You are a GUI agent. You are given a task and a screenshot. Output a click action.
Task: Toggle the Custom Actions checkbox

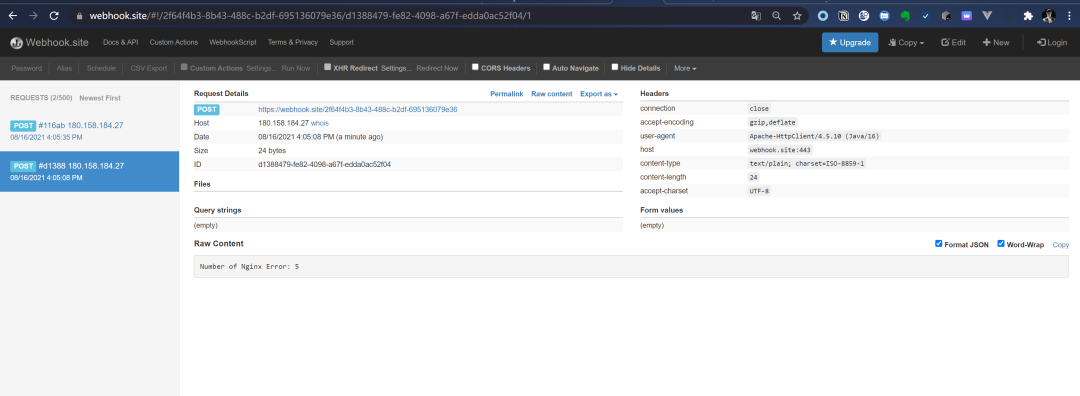pos(185,67)
